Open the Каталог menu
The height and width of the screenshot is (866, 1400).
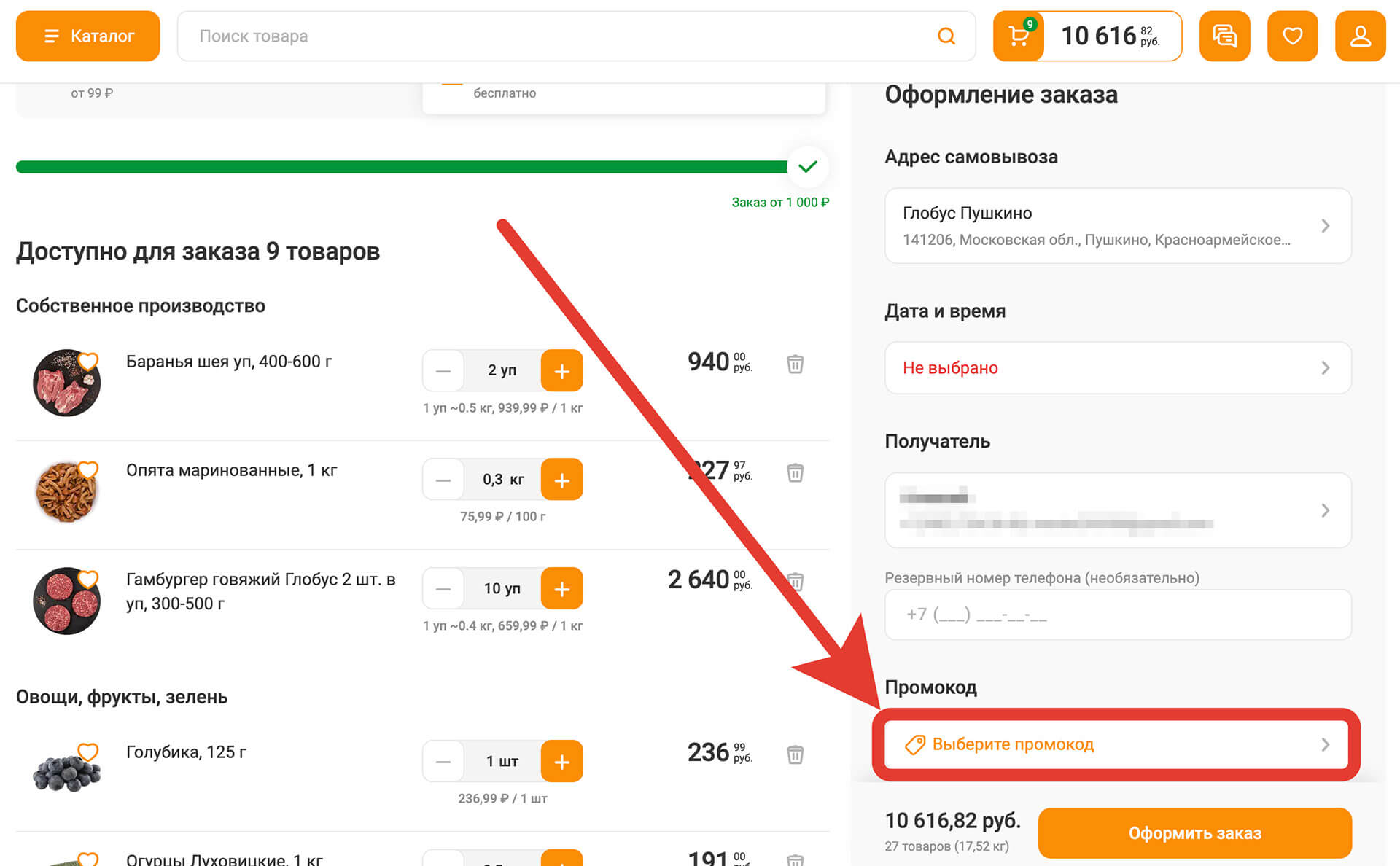(87, 36)
